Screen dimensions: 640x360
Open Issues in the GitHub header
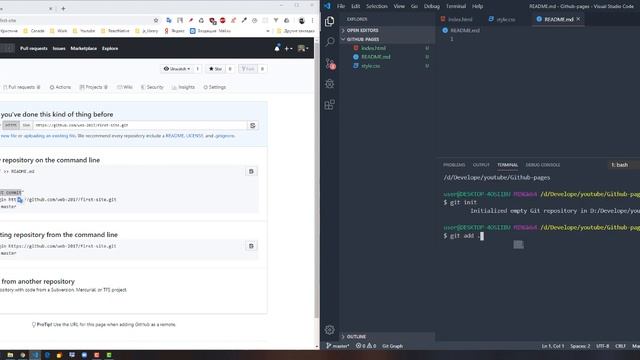tap(59, 48)
